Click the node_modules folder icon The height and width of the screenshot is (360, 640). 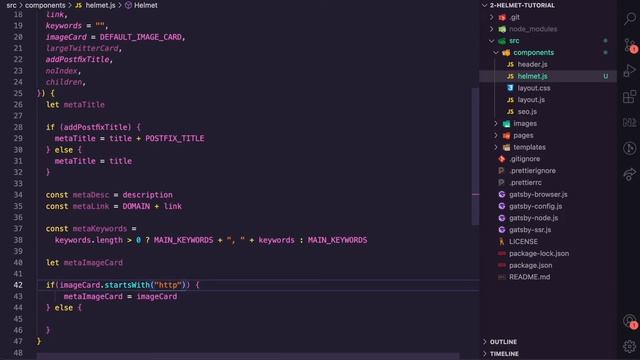502,29
